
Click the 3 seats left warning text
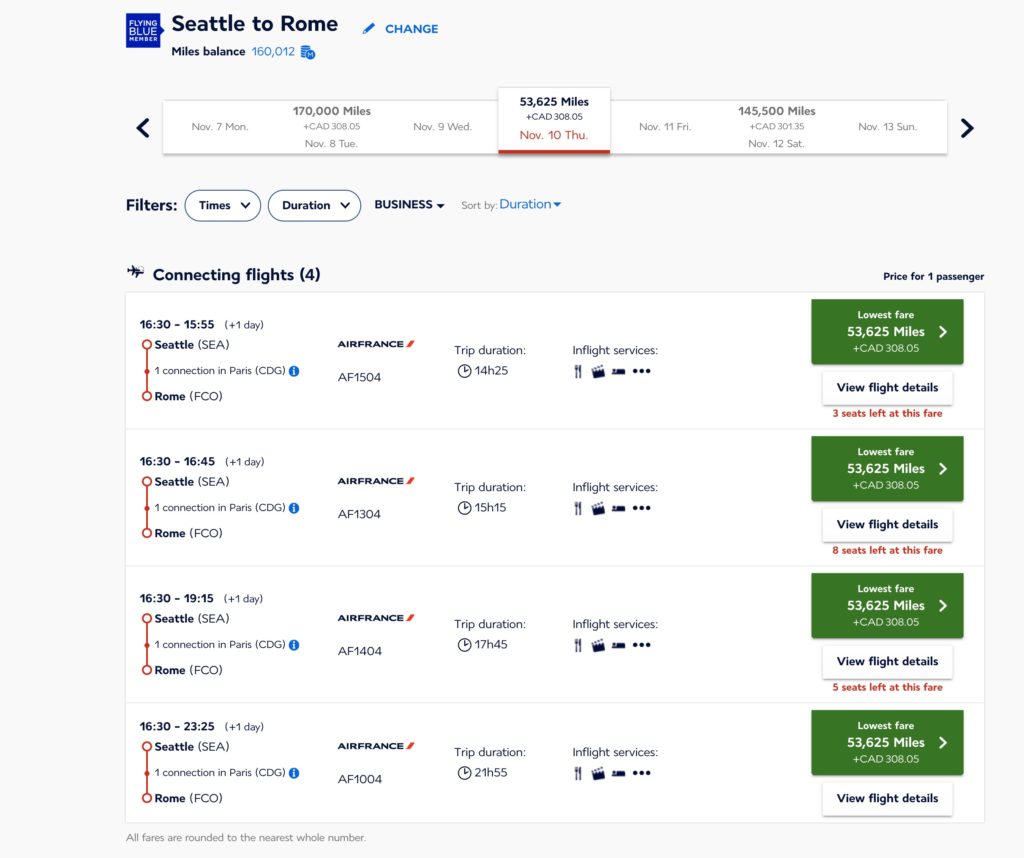point(887,412)
